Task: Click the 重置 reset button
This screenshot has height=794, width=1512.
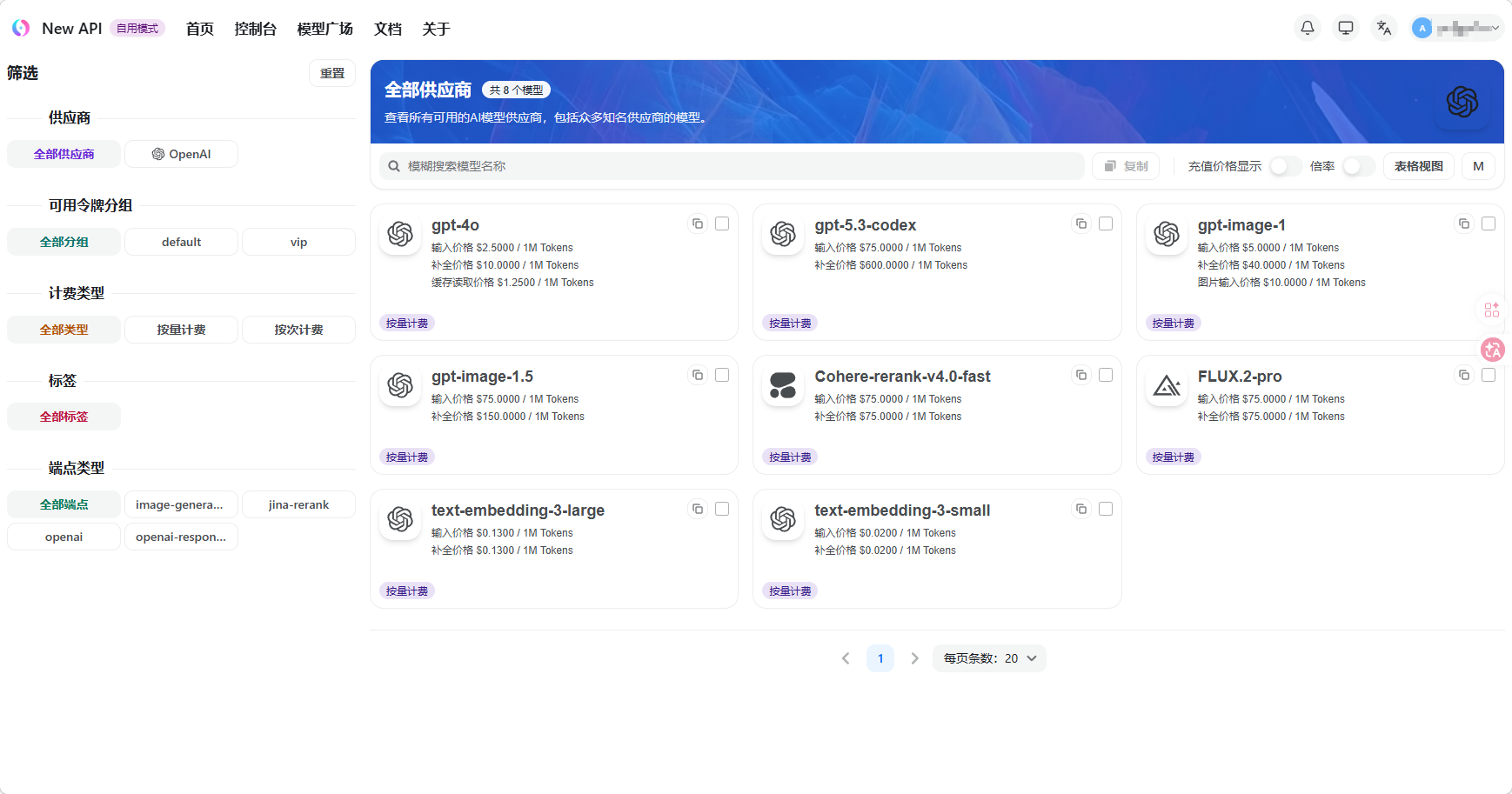Action: (x=332, y=73)
